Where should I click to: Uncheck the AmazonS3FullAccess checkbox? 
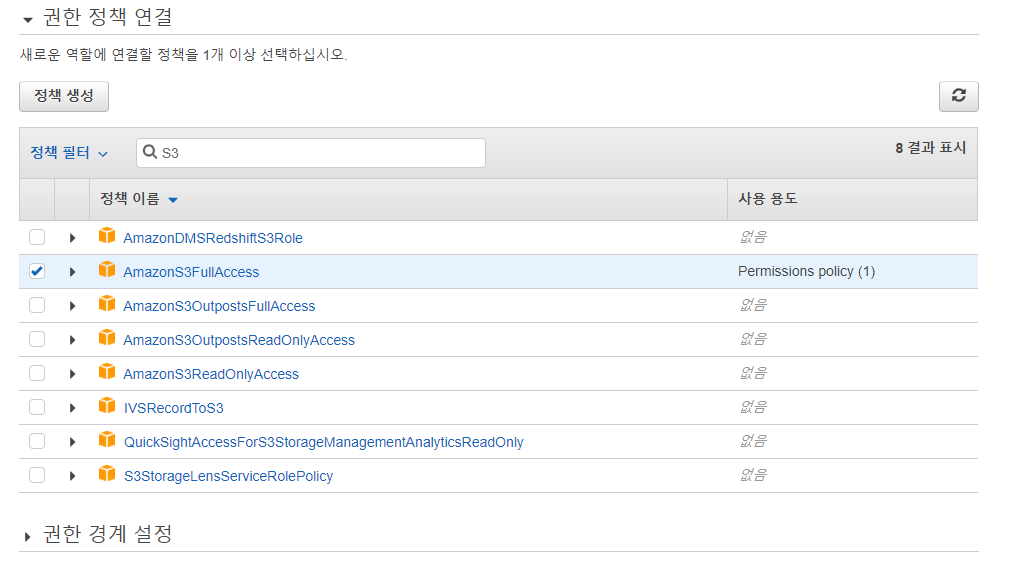coord(37,272)
